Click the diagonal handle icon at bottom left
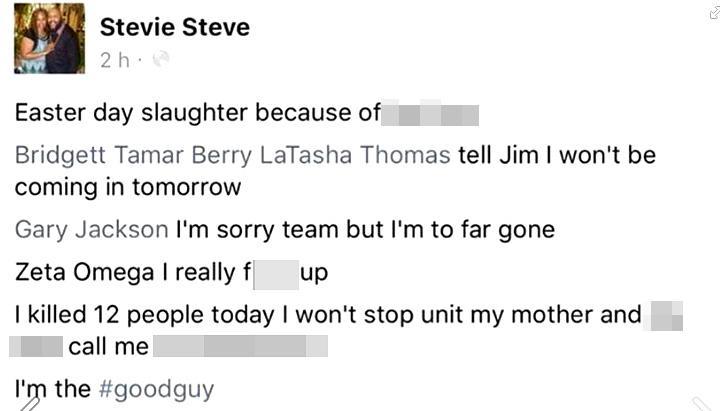This screenshot has width=720, height=411. coord(30,404)
